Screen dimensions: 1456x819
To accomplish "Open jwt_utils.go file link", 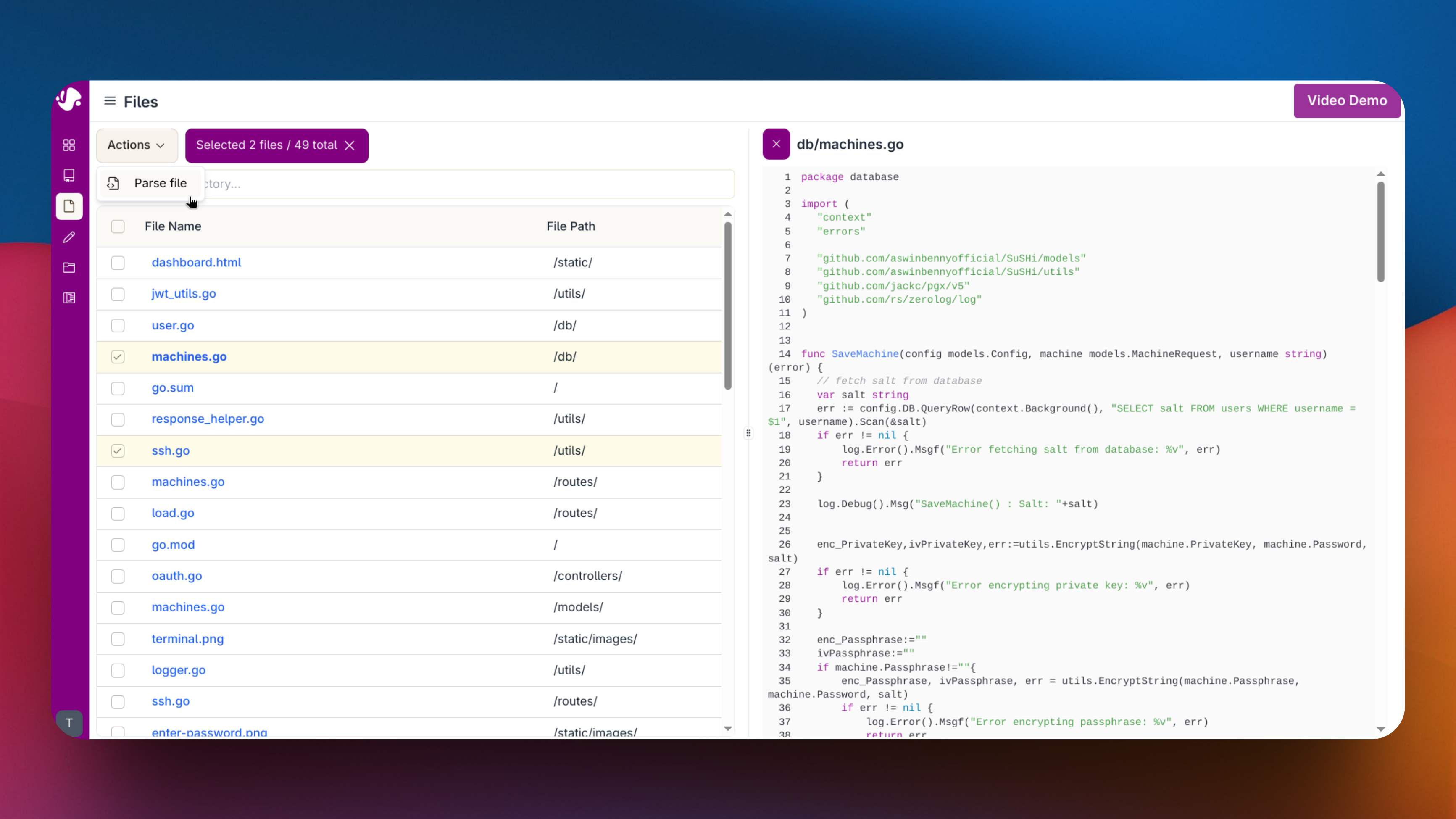I will [x=184, y=294].
